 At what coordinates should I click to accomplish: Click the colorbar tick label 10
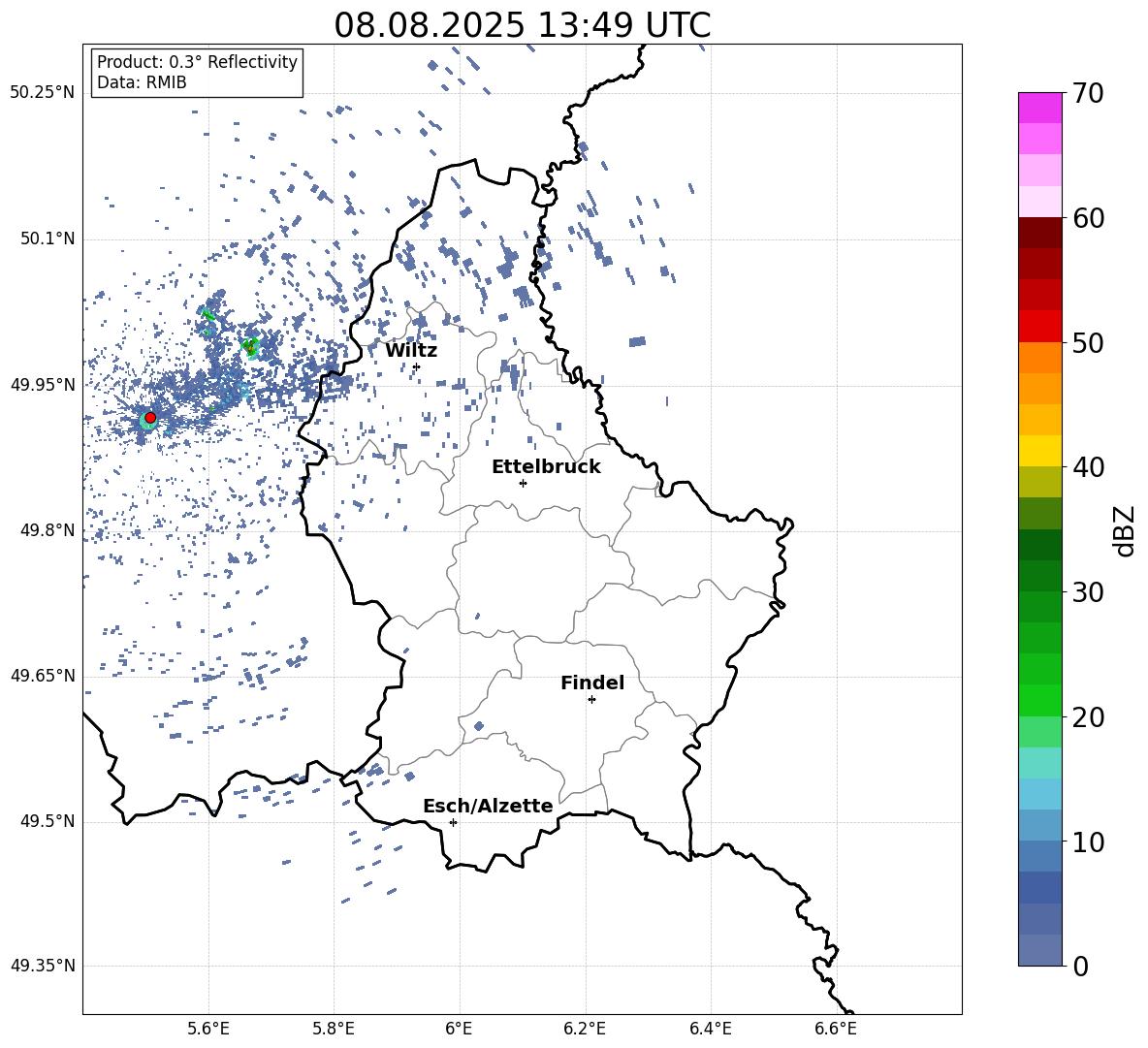pyautogui.click(x=1089, y=842)
